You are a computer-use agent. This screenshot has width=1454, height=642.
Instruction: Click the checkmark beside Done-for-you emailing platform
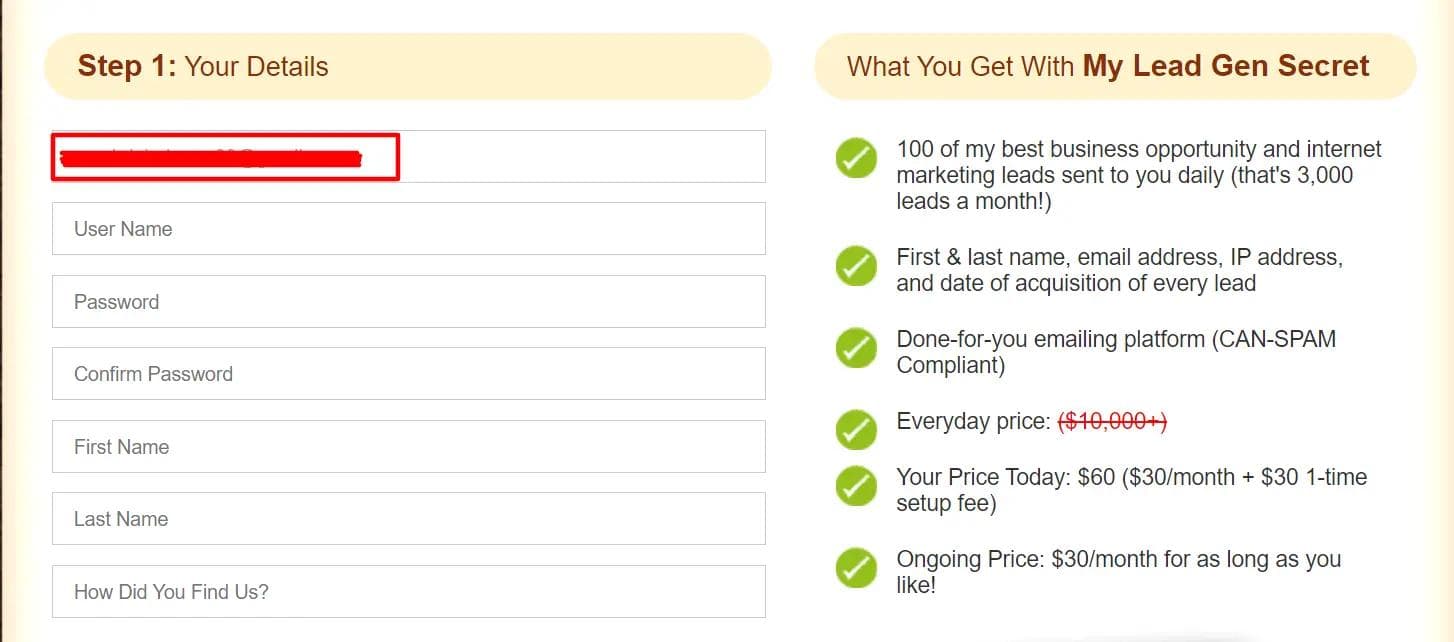[x=856, y=347]
